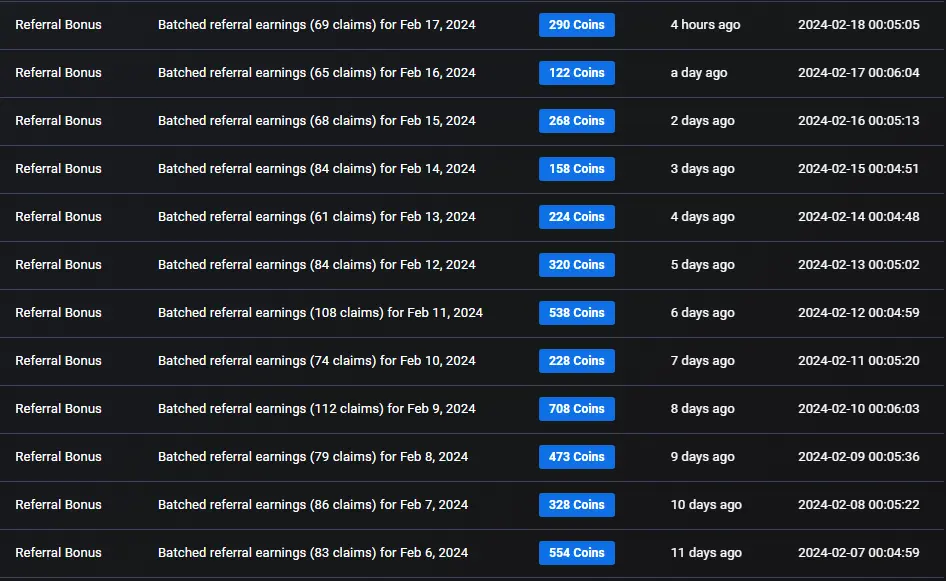Click "Referral Bonus" in the 290 Coins row
The image size is (946, 581).
coord(59,25)
